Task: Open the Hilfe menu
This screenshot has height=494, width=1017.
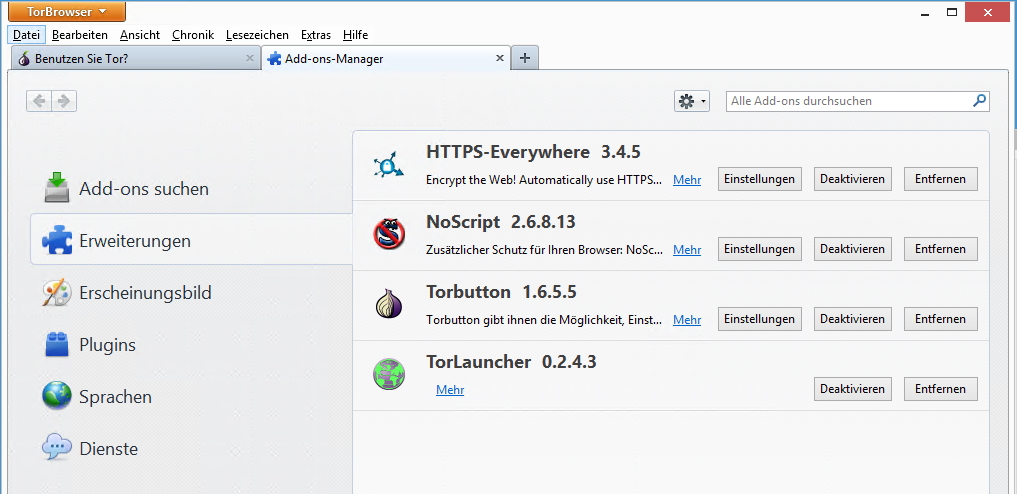Action: point(355,35)
